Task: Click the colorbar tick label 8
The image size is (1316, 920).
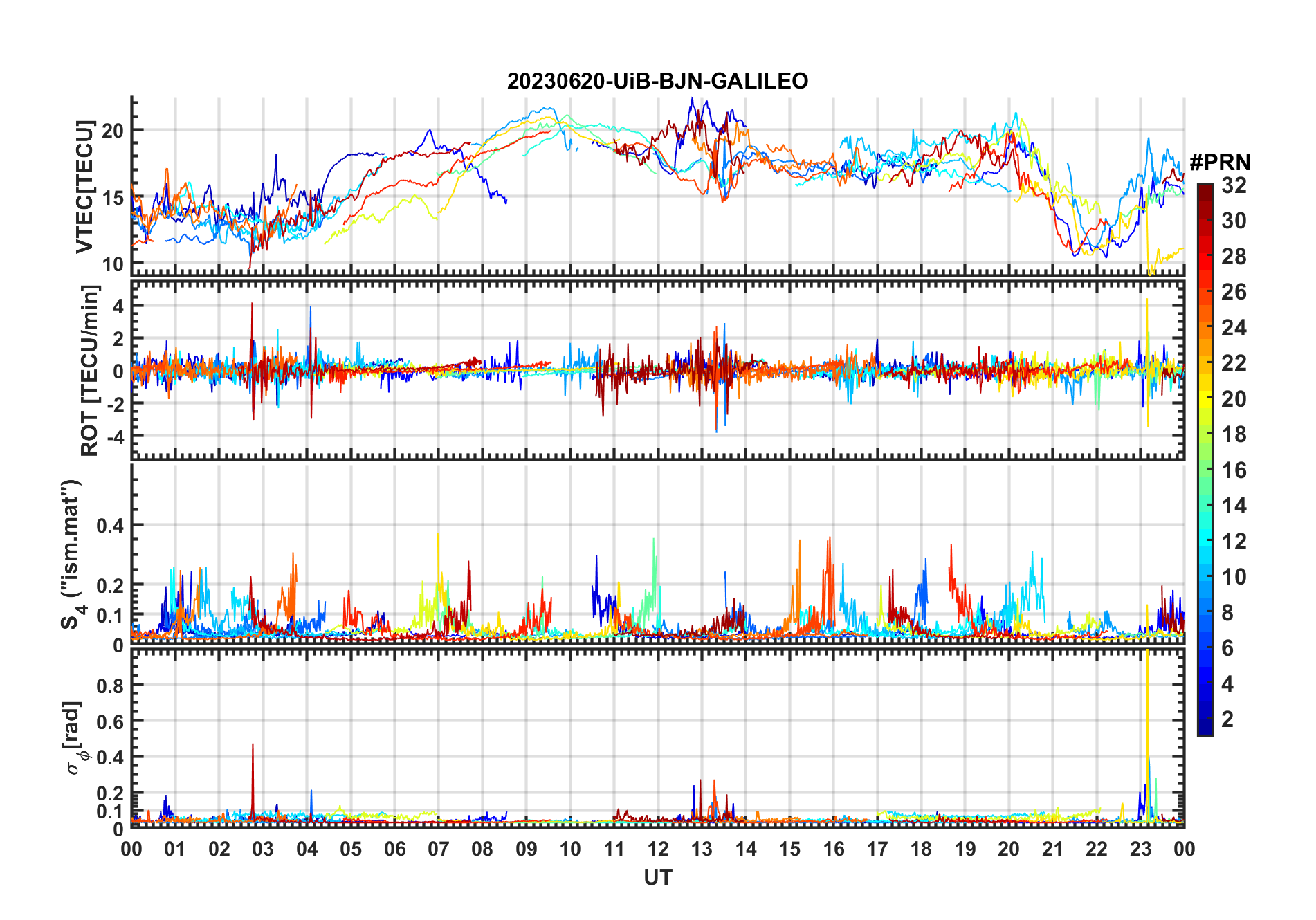Action: click(x=1227, y=613)
